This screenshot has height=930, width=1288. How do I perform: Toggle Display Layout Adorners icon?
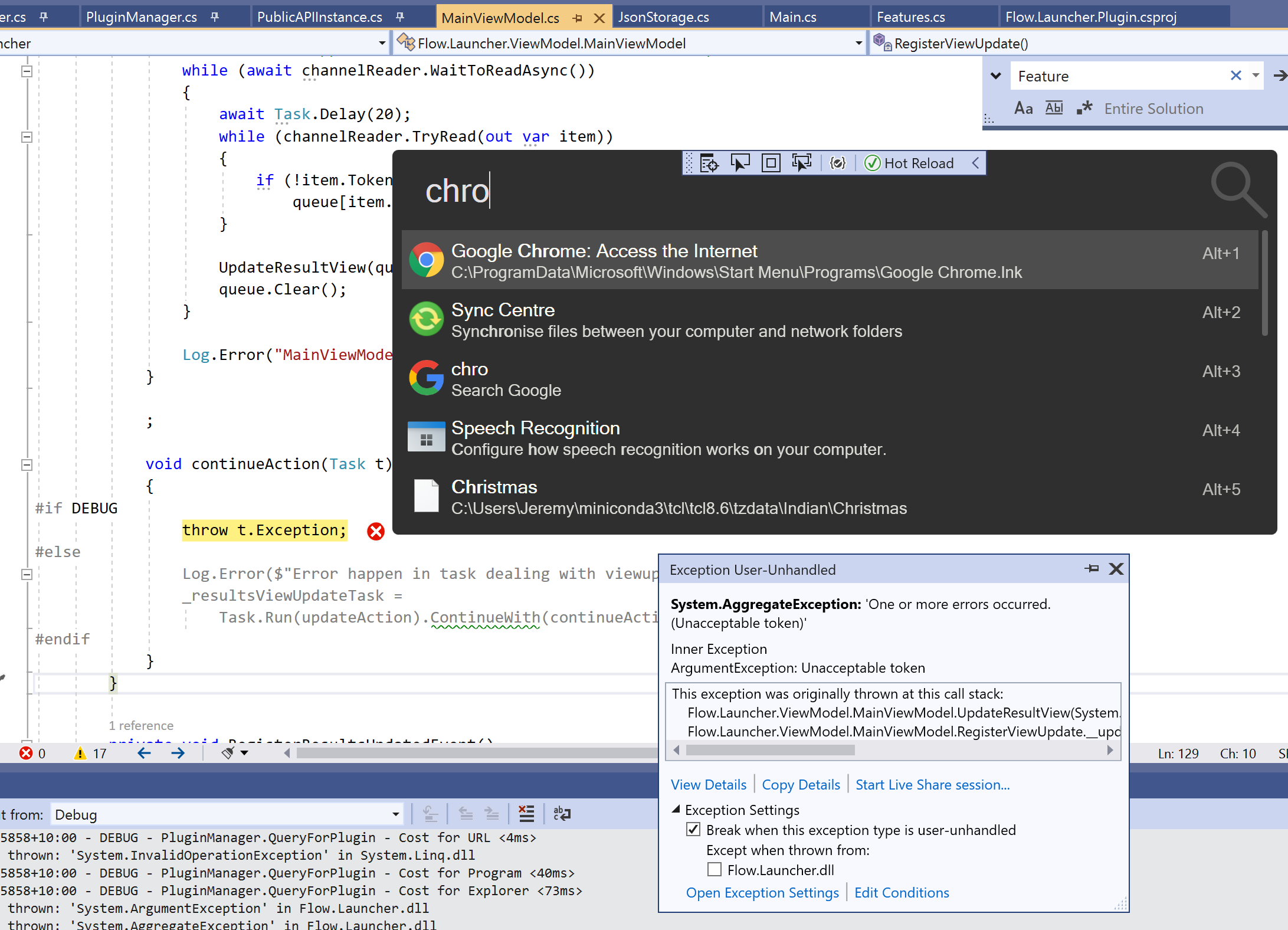tap(771, 163)
